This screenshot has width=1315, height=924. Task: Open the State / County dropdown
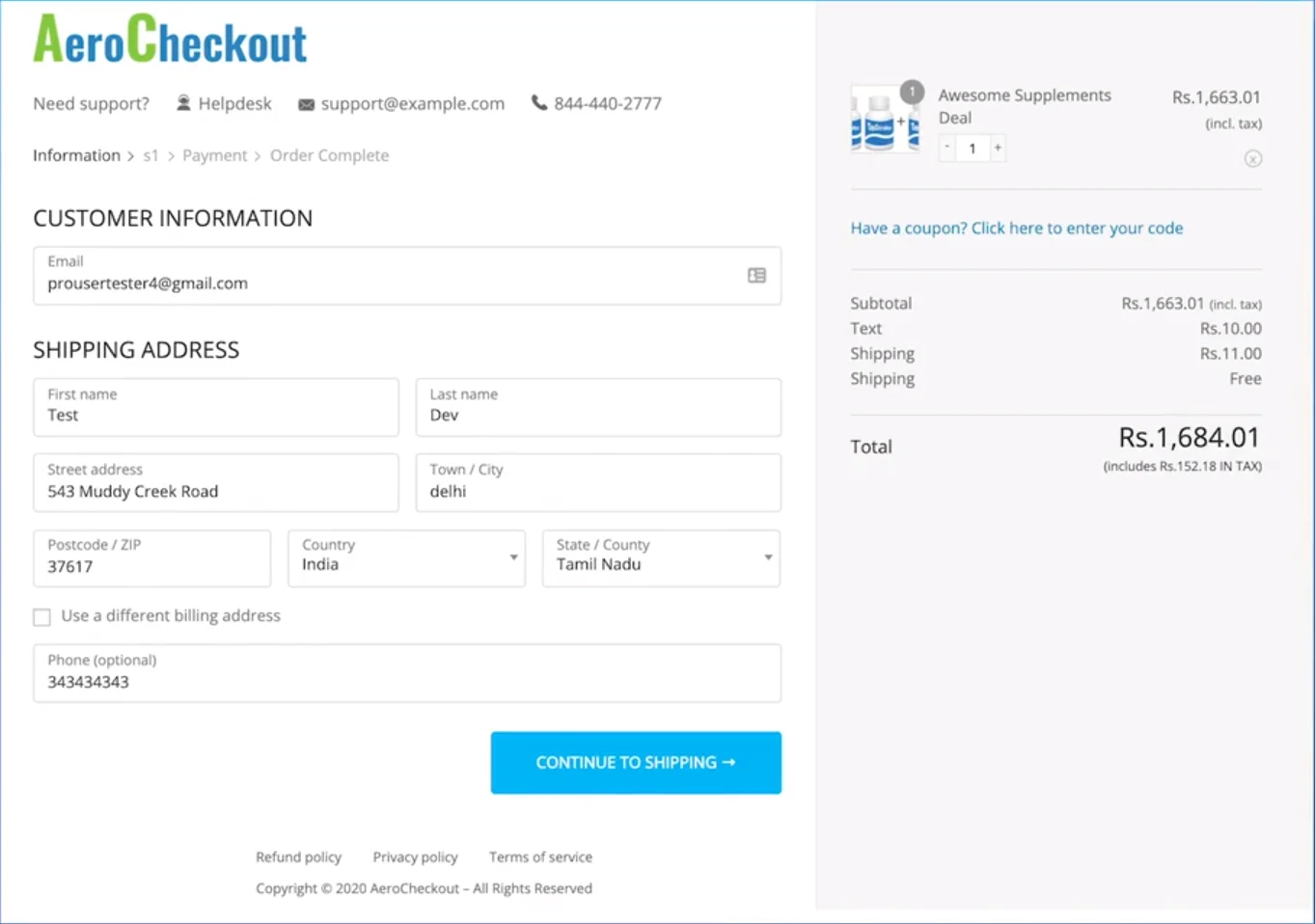click(661, 558)
